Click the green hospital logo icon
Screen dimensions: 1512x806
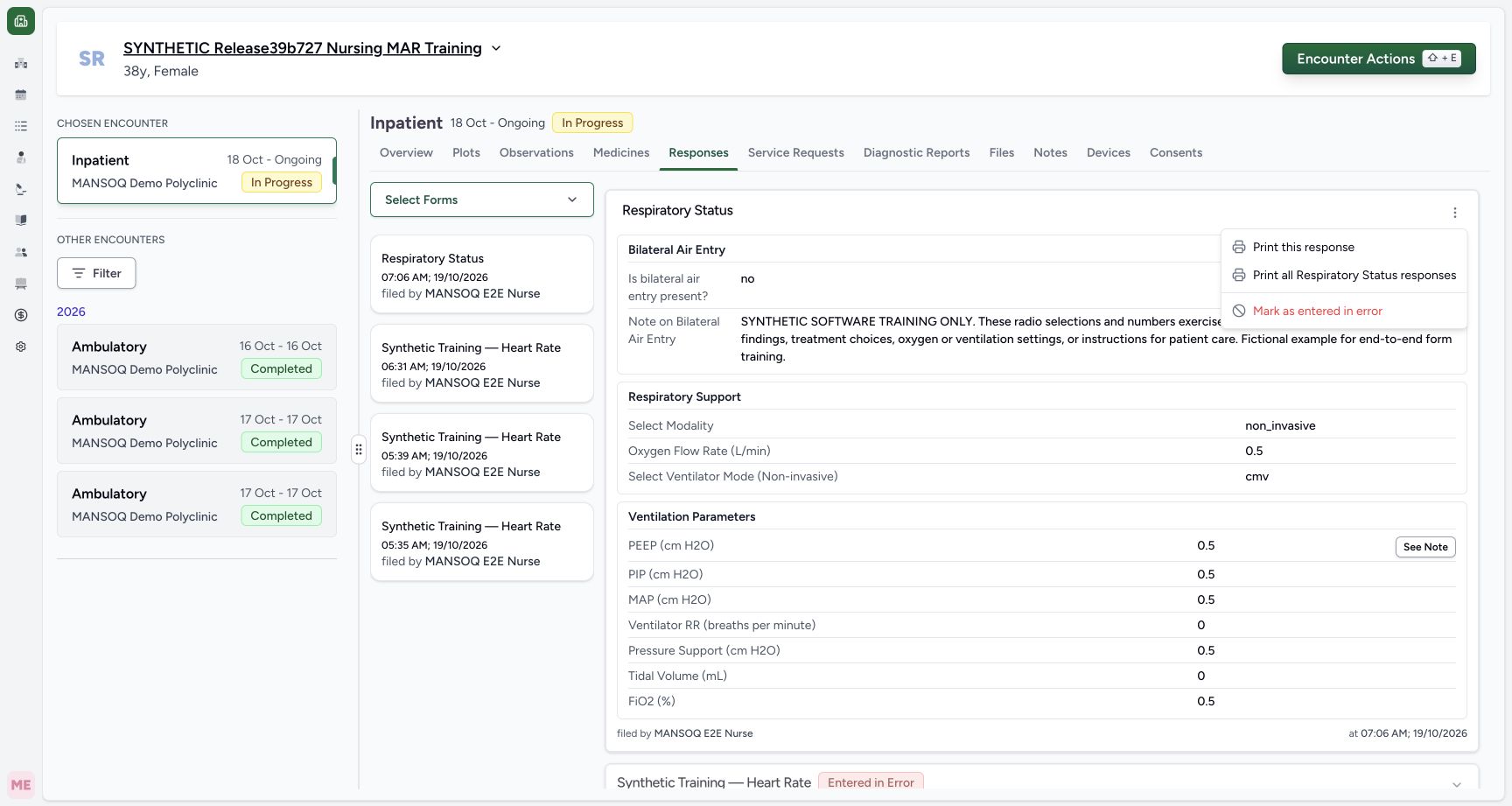tap(21, 21)
